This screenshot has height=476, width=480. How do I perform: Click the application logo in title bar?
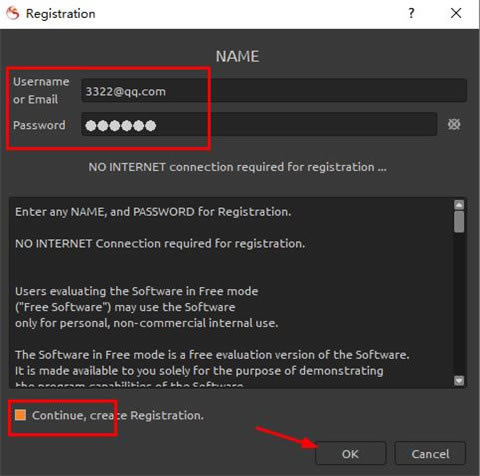pos(13,13)
